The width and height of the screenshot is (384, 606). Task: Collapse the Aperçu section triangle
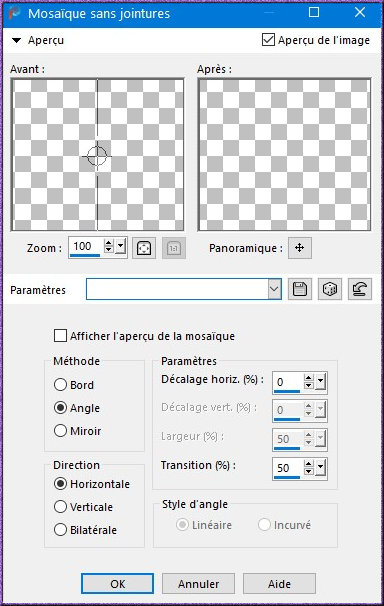[16, 40]
